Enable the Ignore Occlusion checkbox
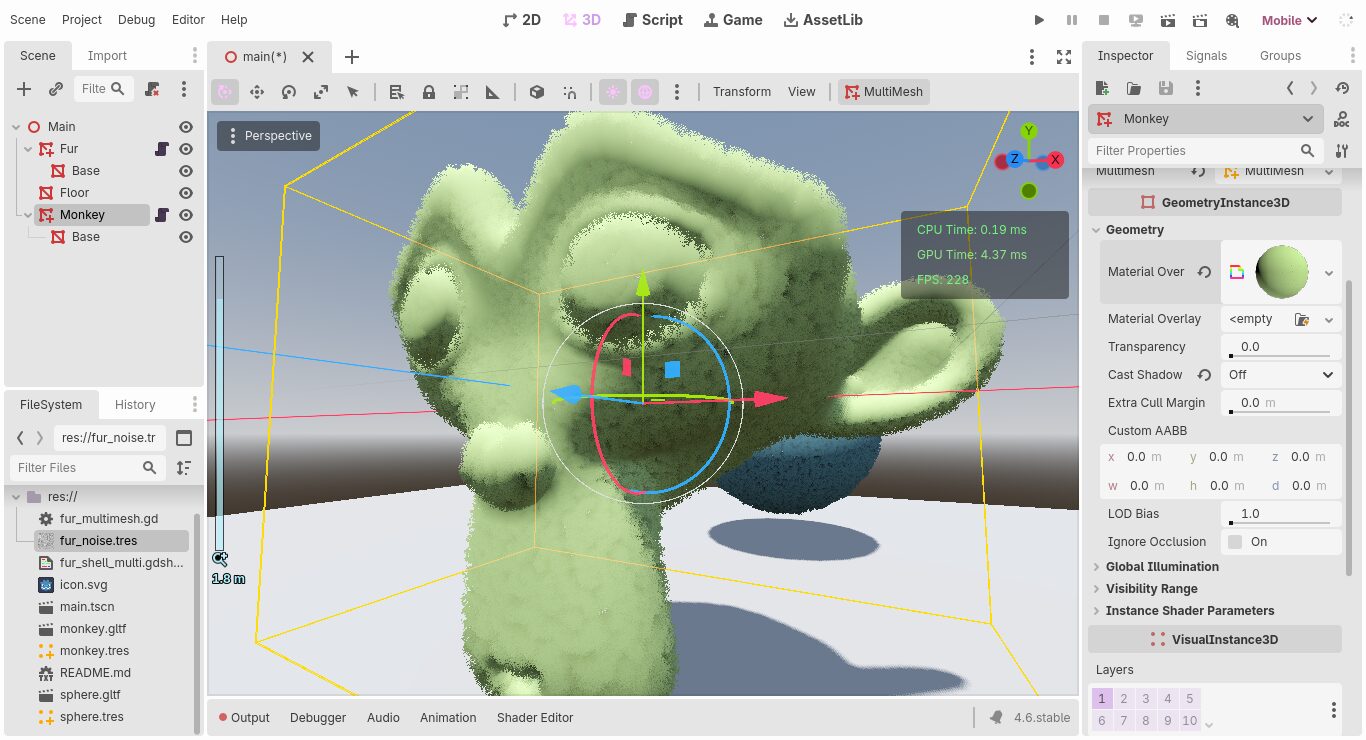 click(x=1235, y=542)
